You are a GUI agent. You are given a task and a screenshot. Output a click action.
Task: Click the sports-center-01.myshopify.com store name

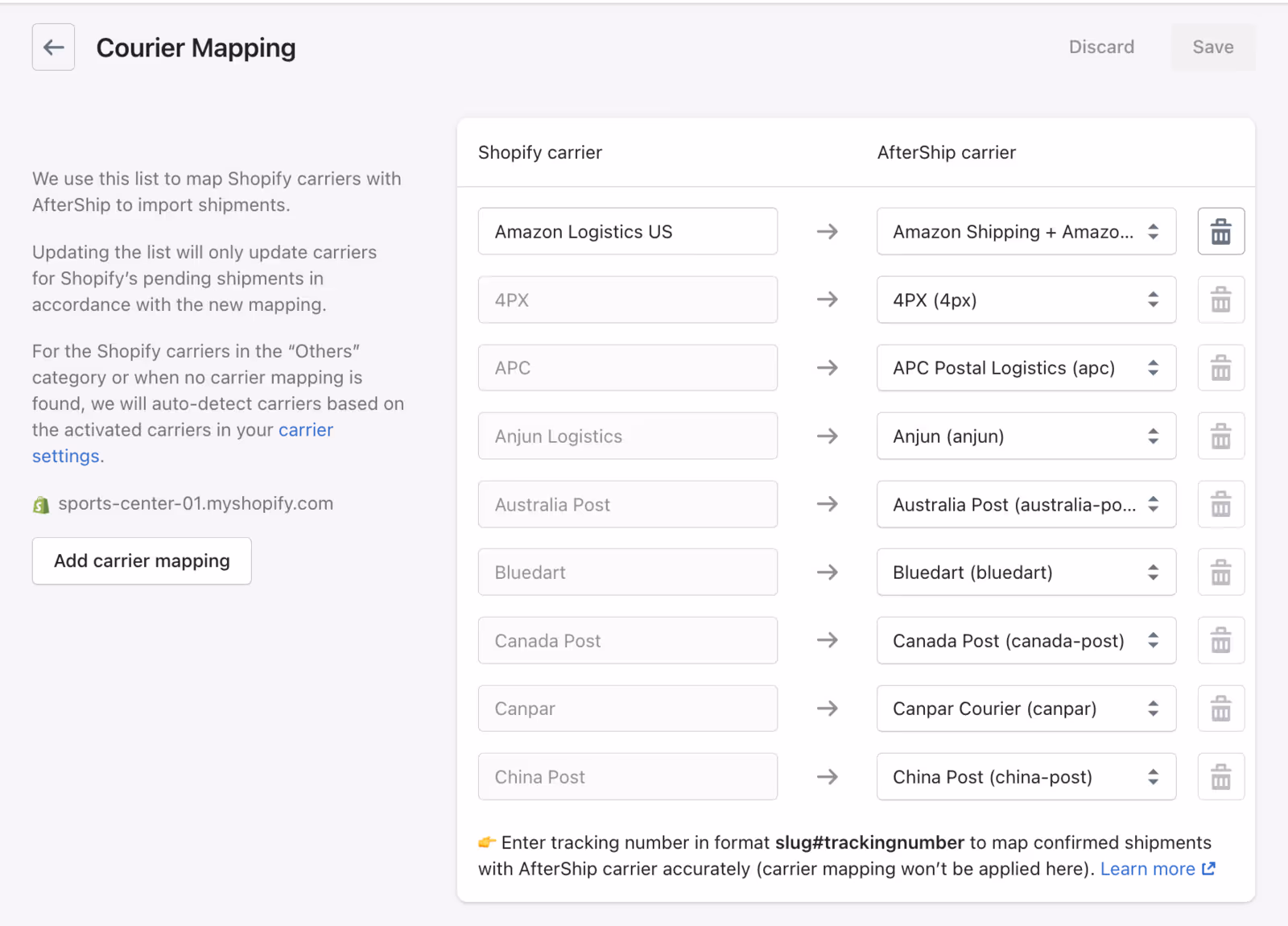click(x=196, y=504)
